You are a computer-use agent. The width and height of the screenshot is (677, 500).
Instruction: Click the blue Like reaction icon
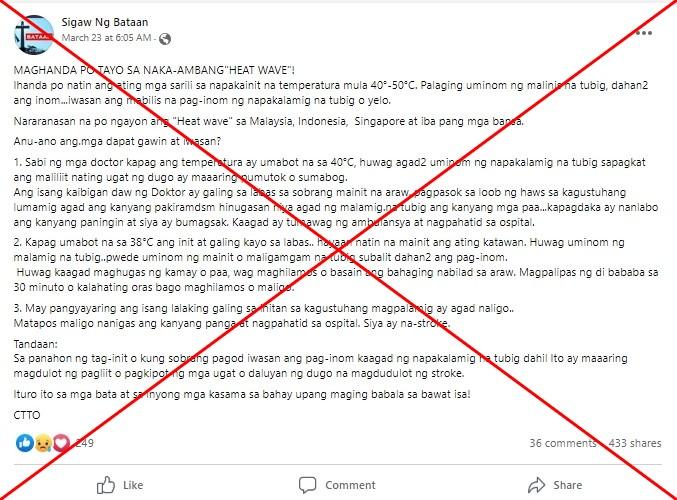click(x=25, y=443)
